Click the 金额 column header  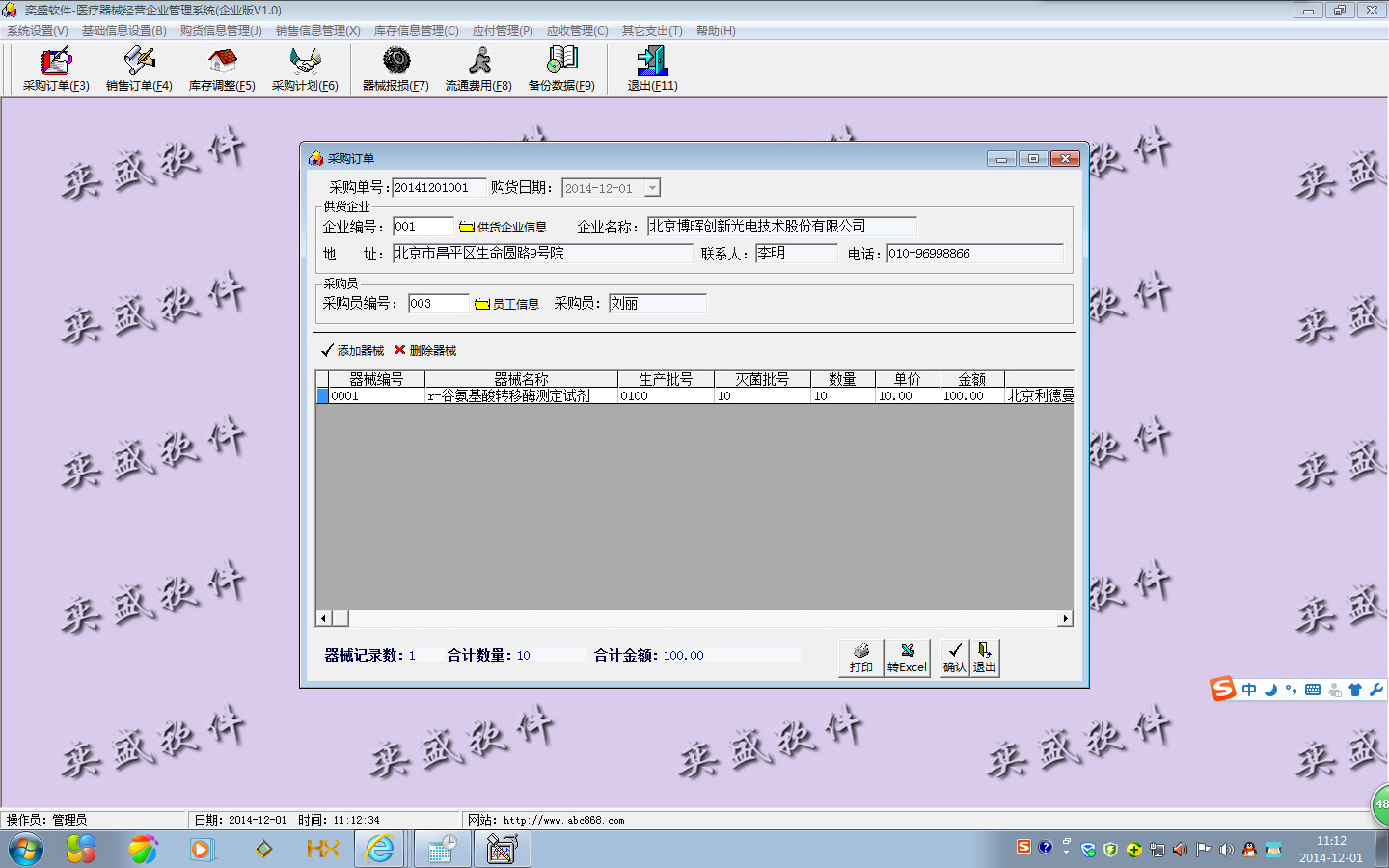pyautogui.click(x=972, y=379)
